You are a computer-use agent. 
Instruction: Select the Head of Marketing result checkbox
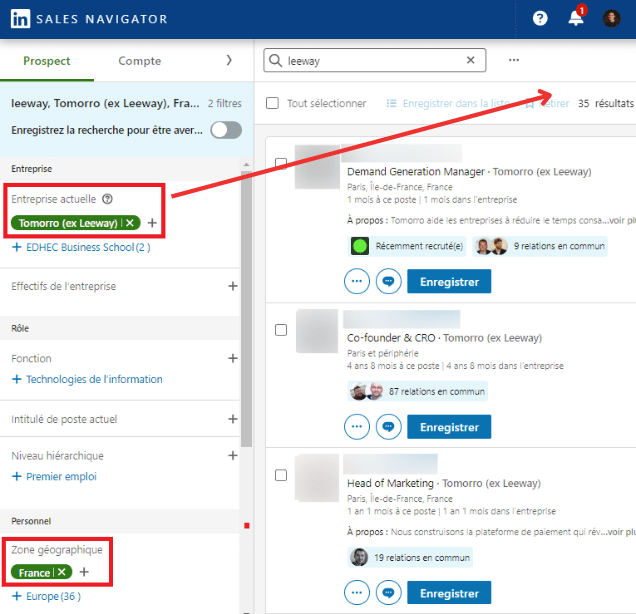pos(281,475)
